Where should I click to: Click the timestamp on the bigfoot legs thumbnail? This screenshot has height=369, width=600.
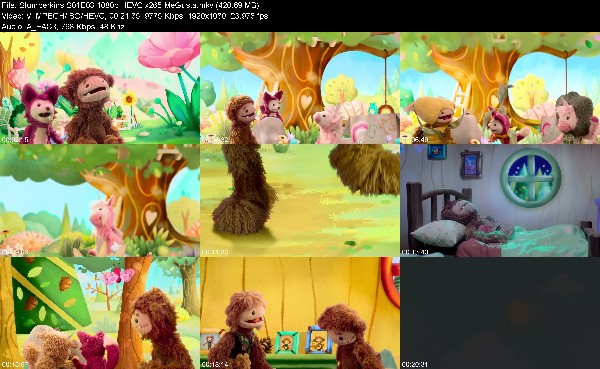tap(215, 252)
